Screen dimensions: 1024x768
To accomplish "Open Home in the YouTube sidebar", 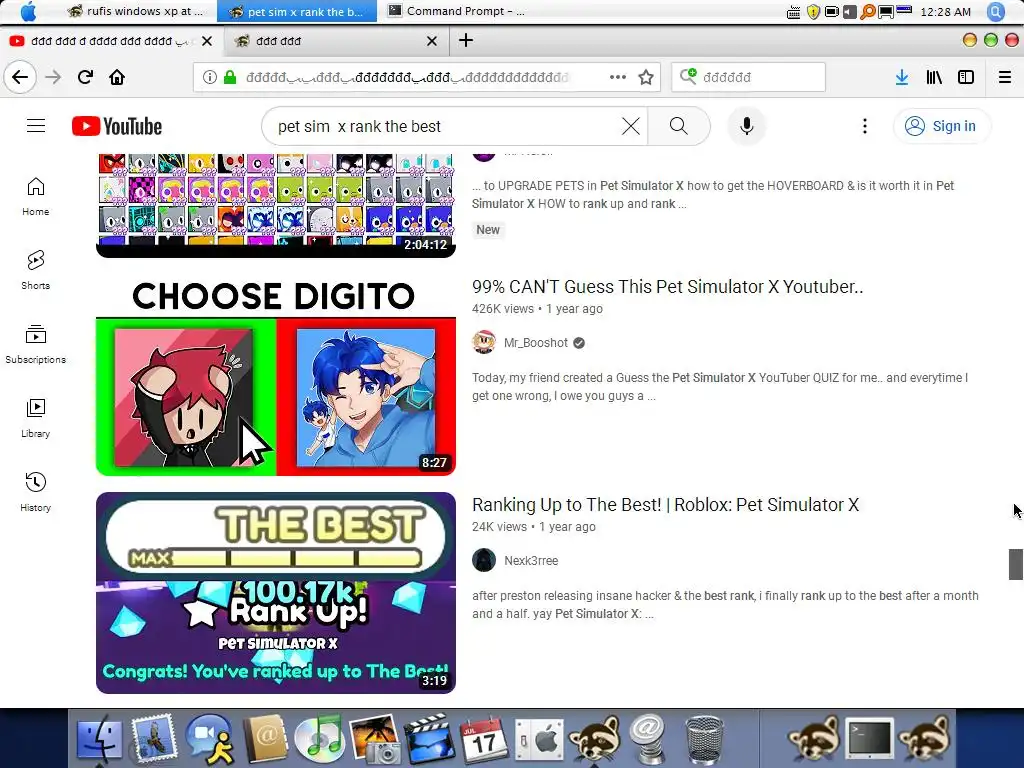I will [35, 197].
